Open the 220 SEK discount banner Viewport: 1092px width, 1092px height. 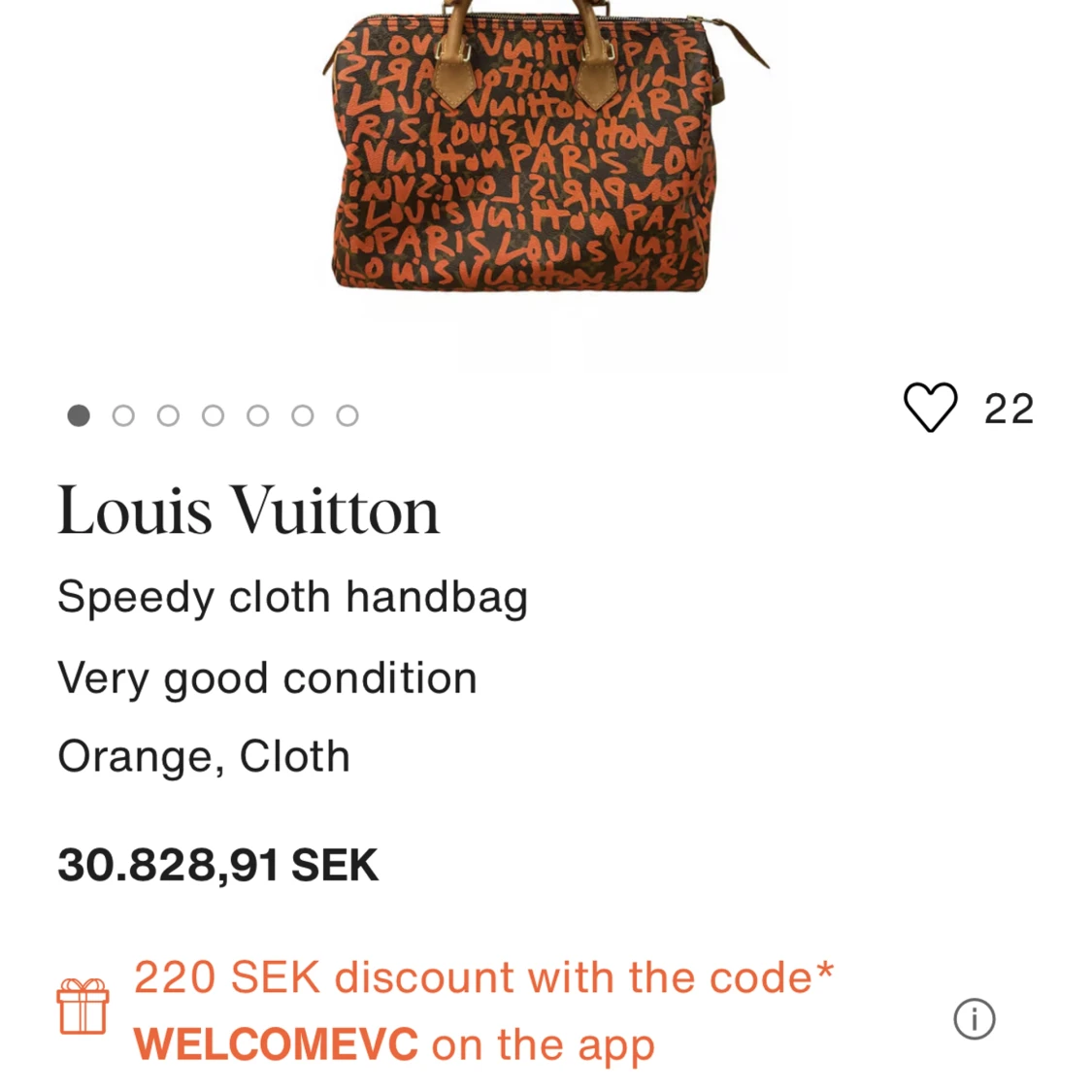click(483, 1010)
